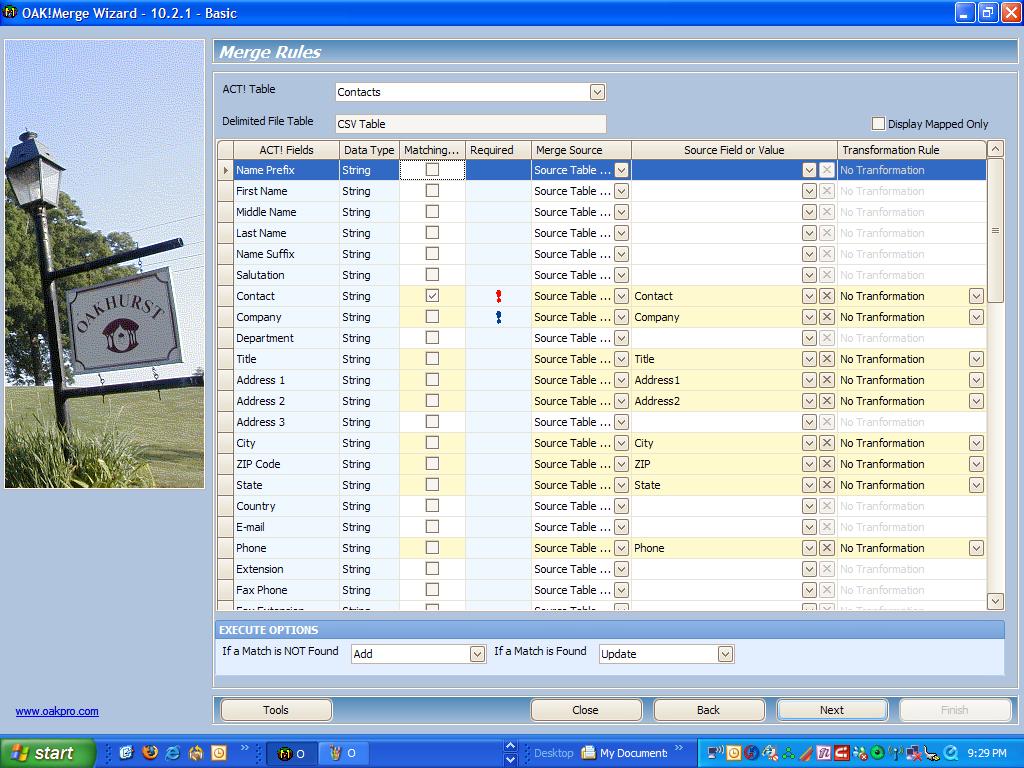Image resolution: width=1024 pixels, height=768 pixels.
Task: Click the system tray clock showing 9:29 PM
Action: pyautogui.click(x=987, y=753)
